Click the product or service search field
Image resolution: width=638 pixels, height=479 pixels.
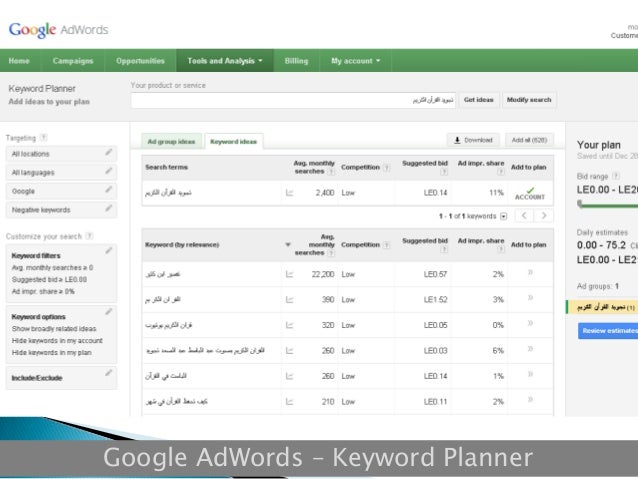coord(293,100)
